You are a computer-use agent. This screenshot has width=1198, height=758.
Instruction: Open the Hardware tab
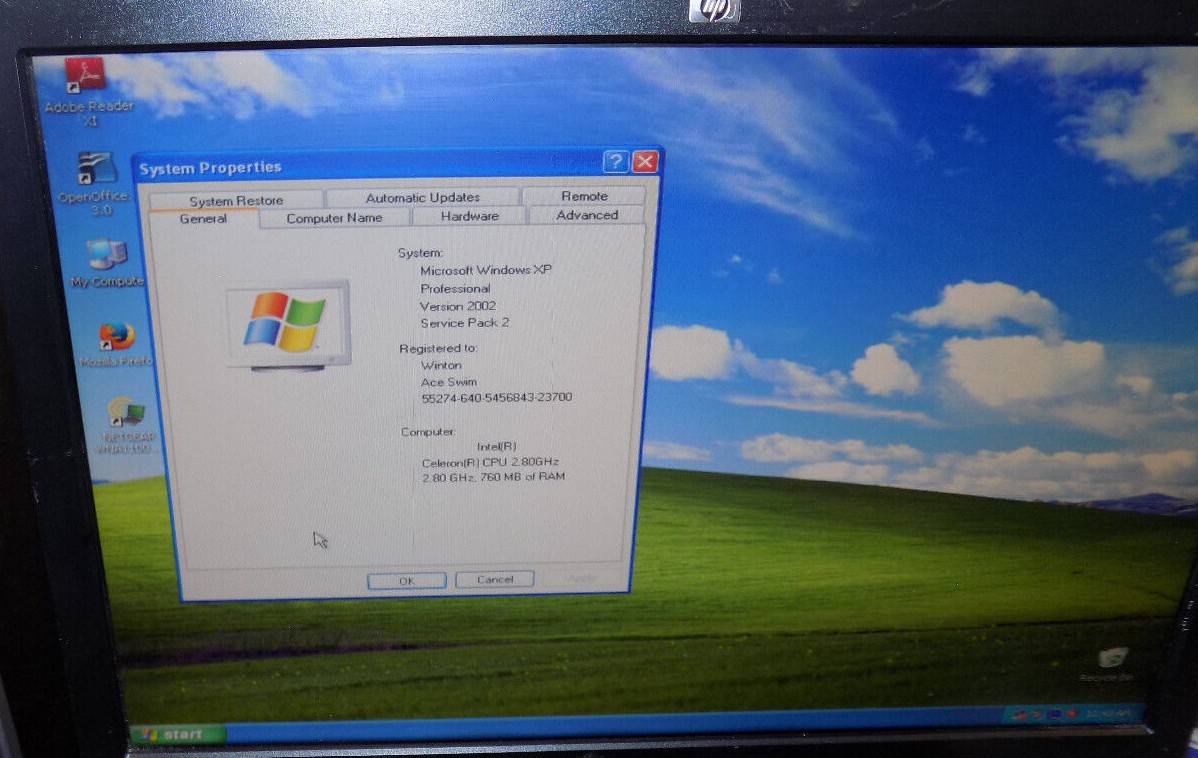pos(470,216)
